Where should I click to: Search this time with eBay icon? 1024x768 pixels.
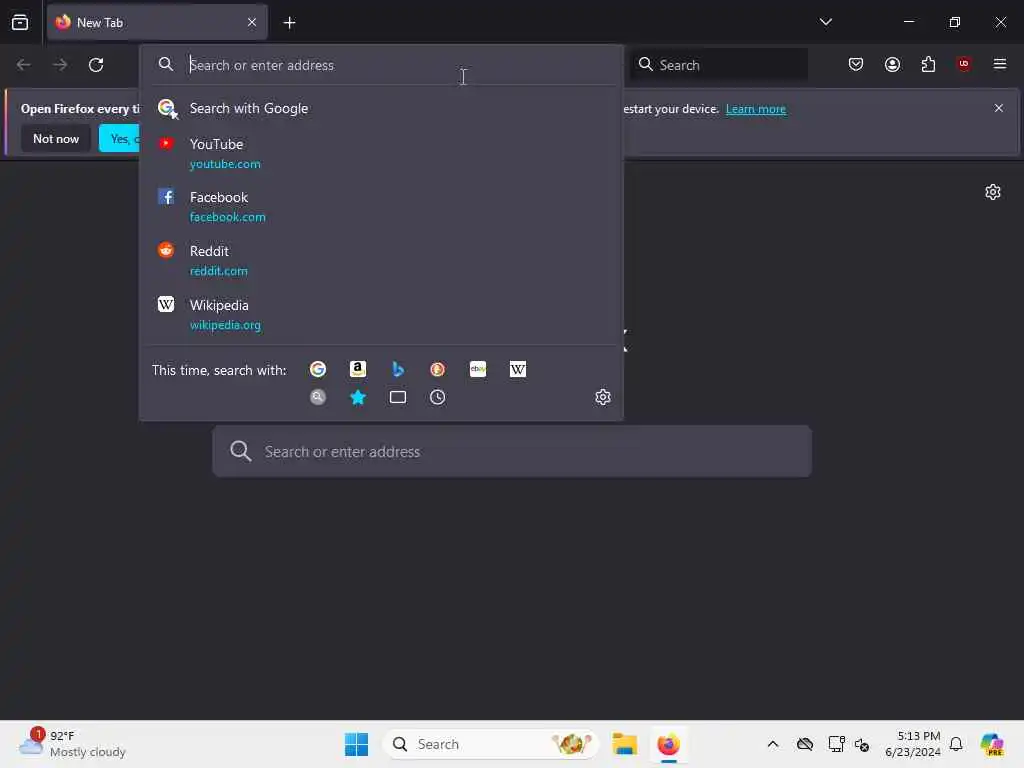tap(478, 370)
